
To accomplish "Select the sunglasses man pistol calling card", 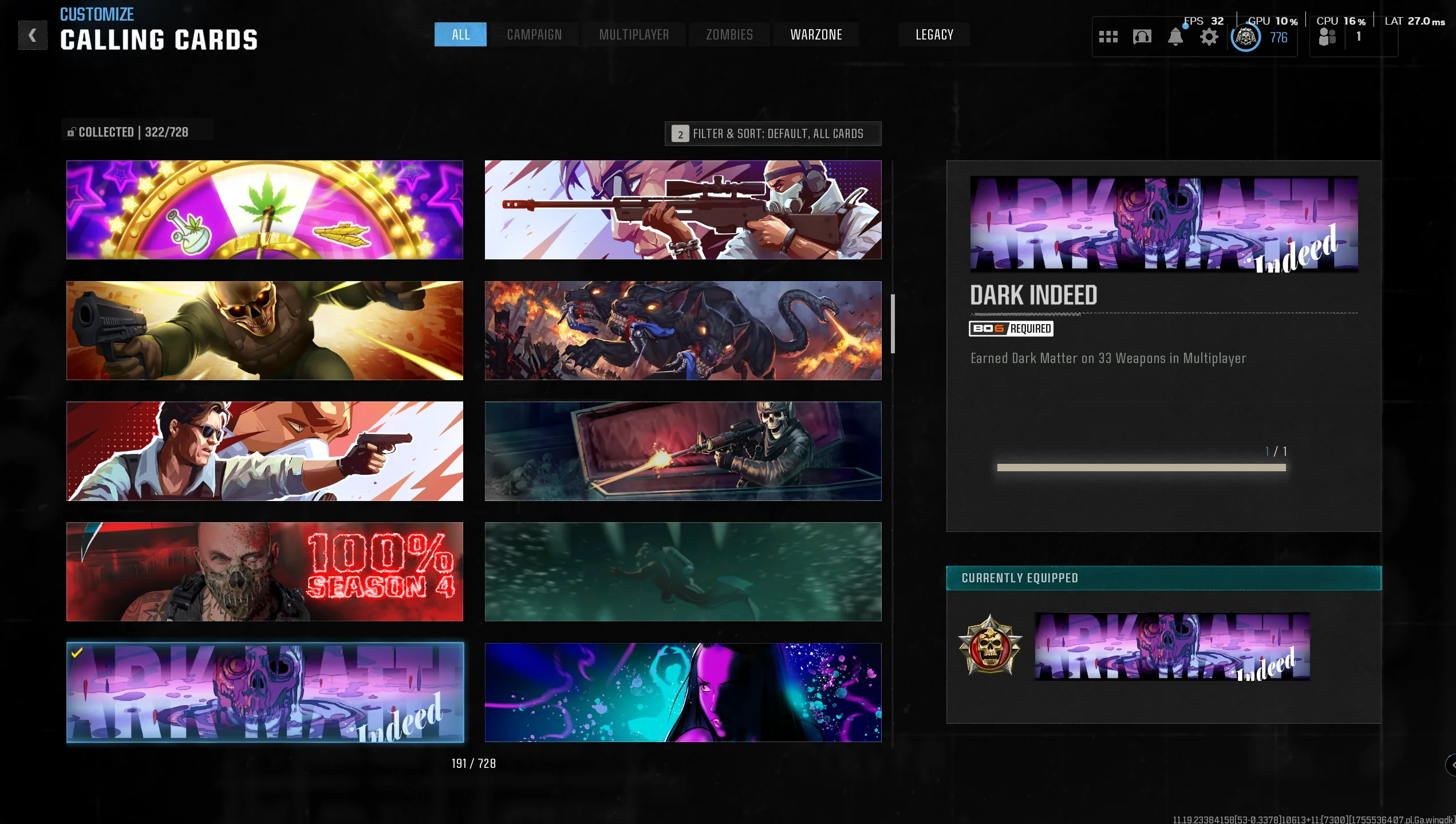I will coord(265,451).
